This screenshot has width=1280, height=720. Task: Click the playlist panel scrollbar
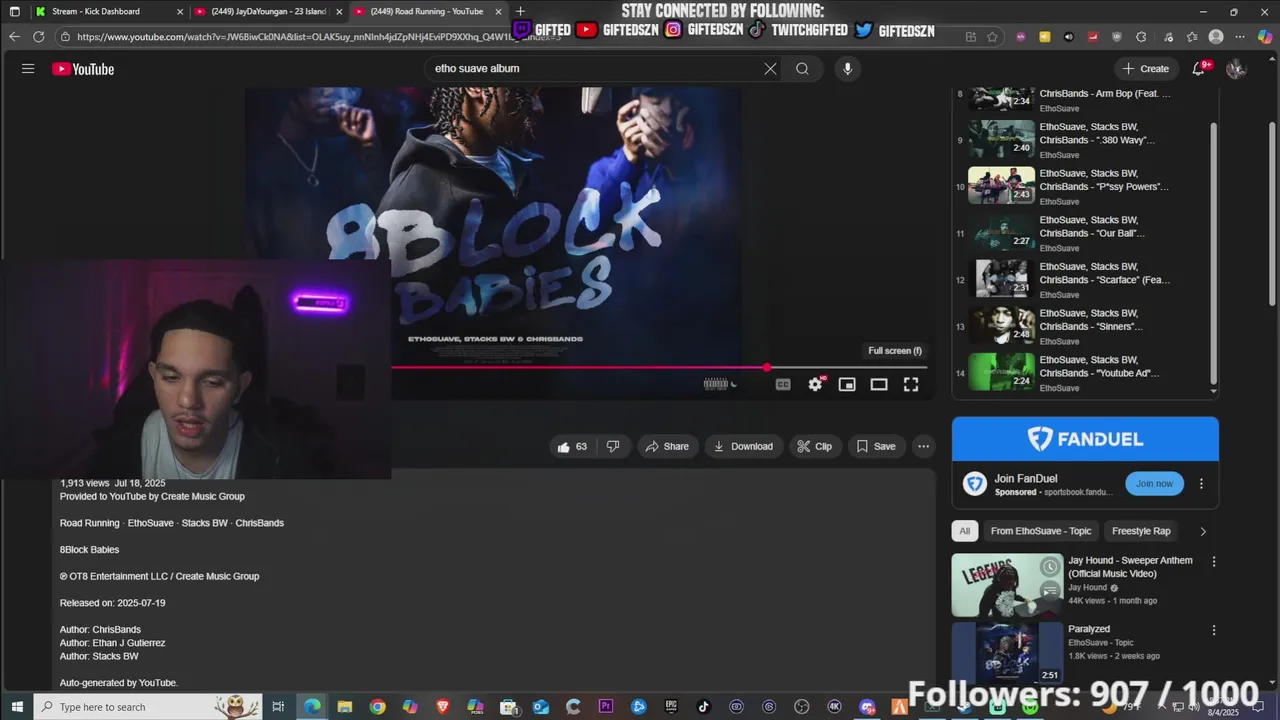click(1214, 255)
